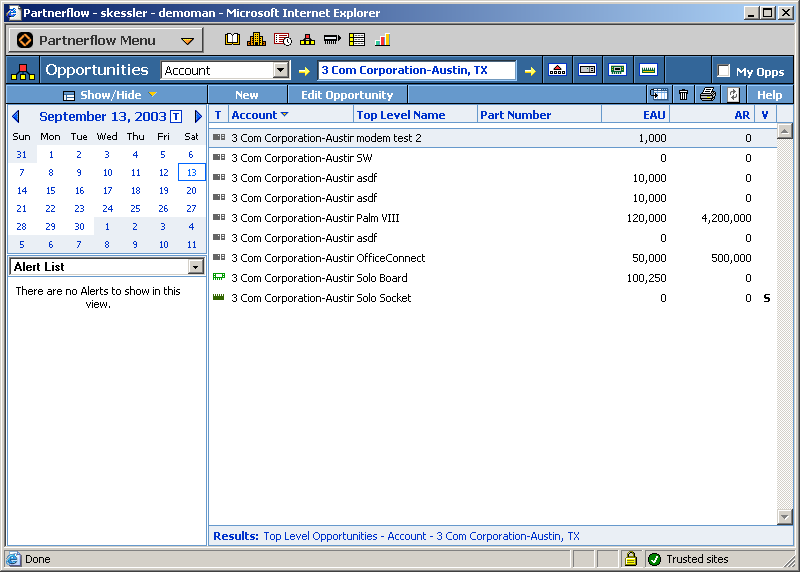This screenshot has height=572, width=800.
Task: Click the column chooser icon
Action: (x=659, y=94)
